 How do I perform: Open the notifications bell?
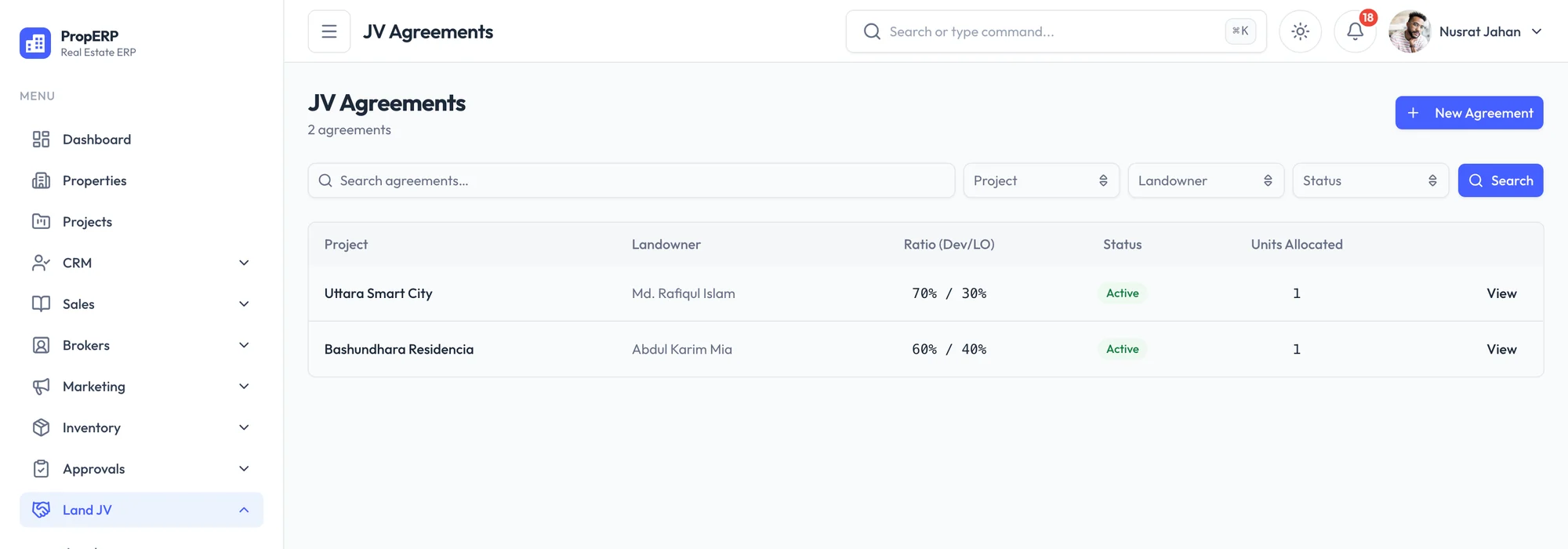pyautogui.click(x=1355, y=31)
